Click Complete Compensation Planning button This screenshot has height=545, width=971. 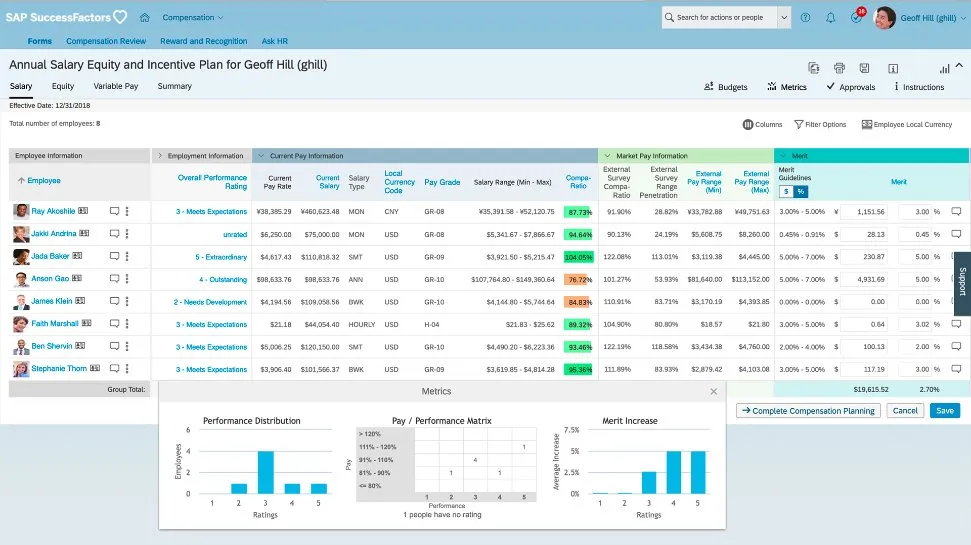(808, 411)
